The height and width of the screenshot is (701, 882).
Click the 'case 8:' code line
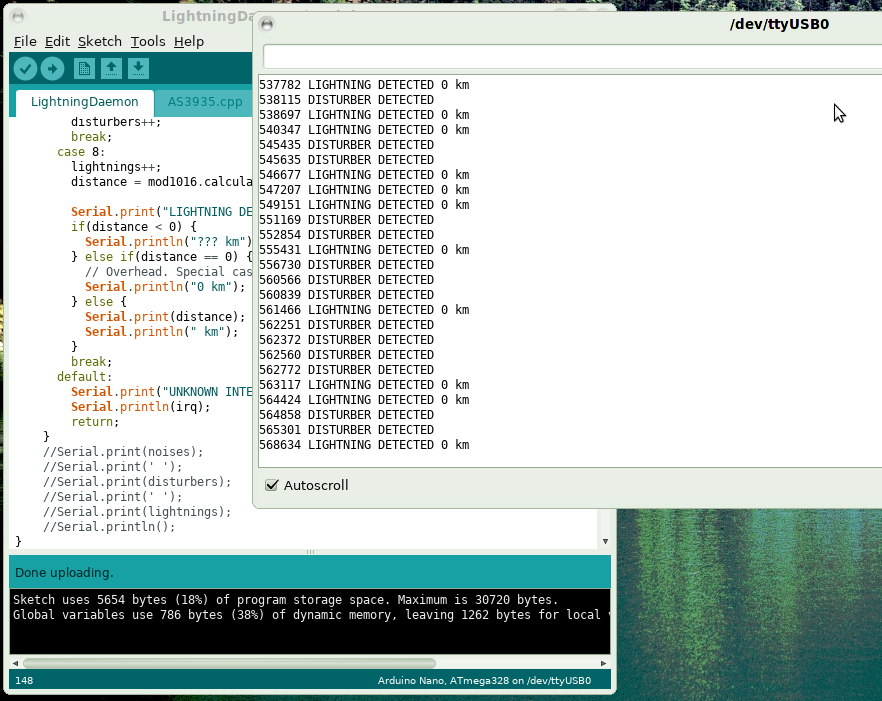(x=81, y=152)
